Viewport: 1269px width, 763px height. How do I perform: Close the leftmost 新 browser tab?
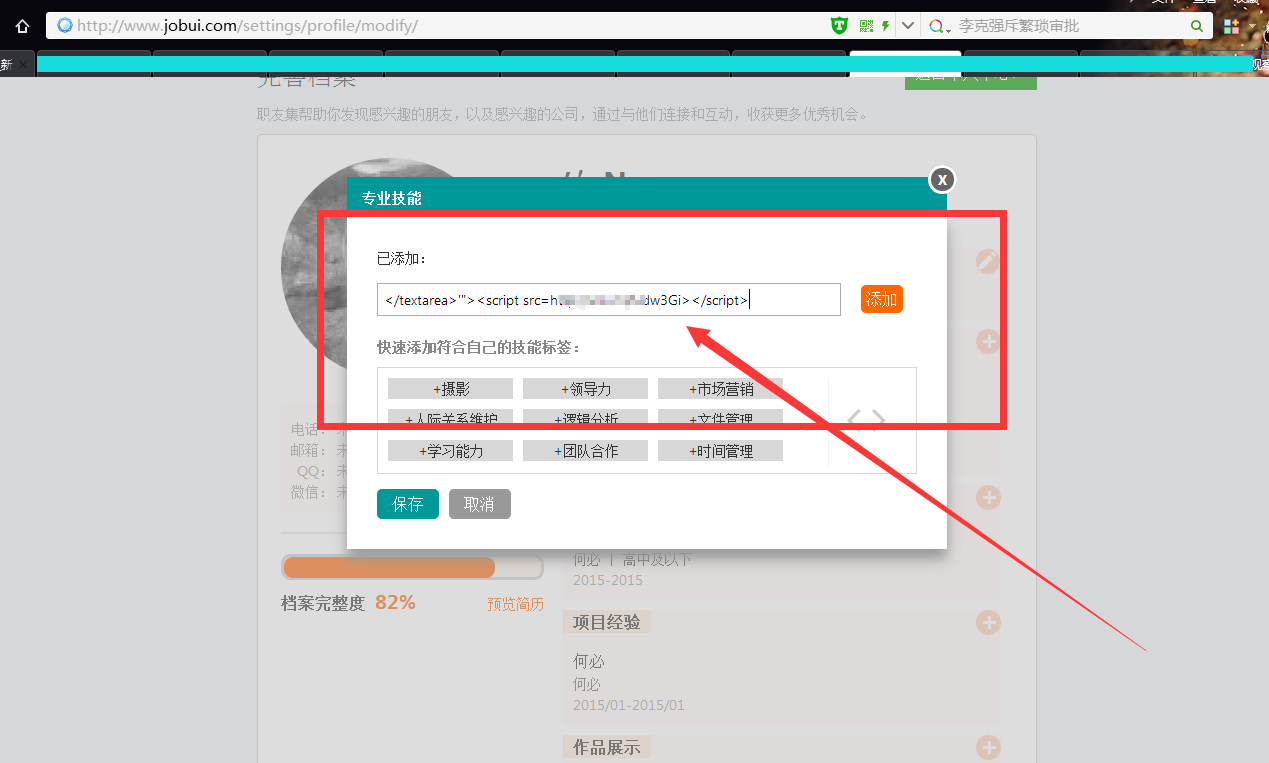[24, 64]
